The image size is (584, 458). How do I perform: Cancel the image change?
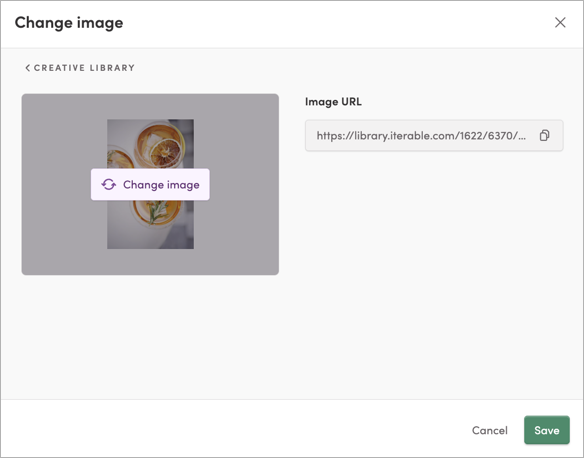coord(489,430)
